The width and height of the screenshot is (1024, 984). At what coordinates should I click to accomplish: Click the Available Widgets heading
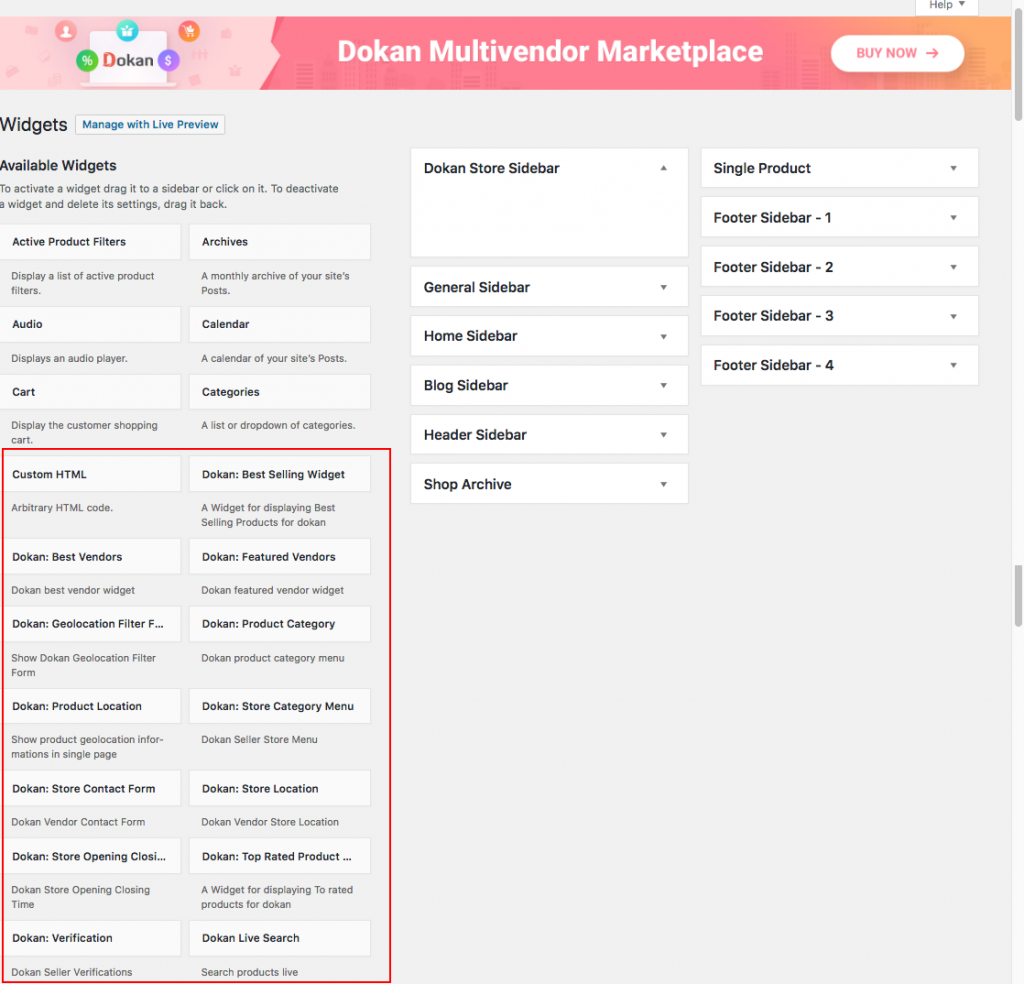pos(58,165)
